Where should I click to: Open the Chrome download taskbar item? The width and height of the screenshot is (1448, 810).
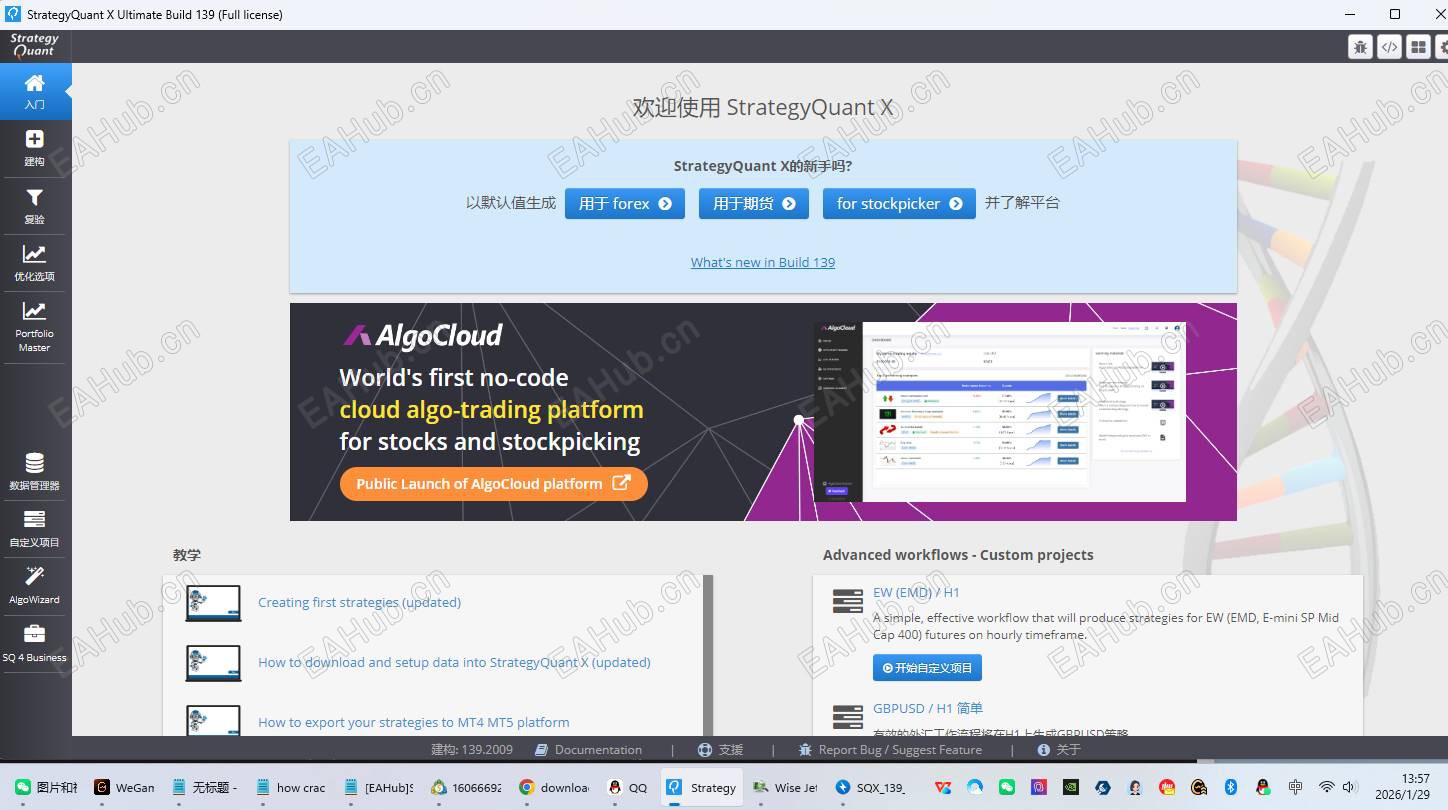(x=554, y=788)
